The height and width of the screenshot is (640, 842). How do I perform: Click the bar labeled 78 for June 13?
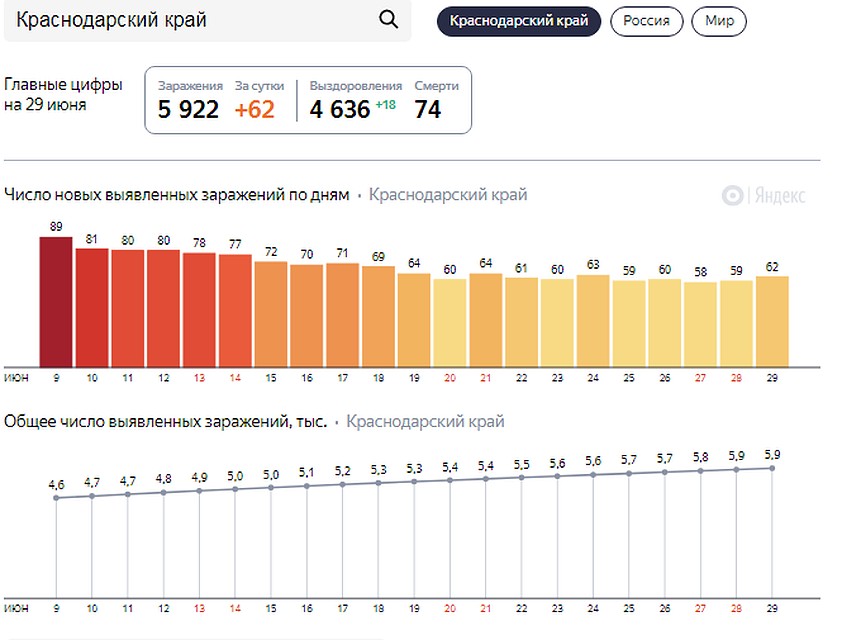[199, 310]
